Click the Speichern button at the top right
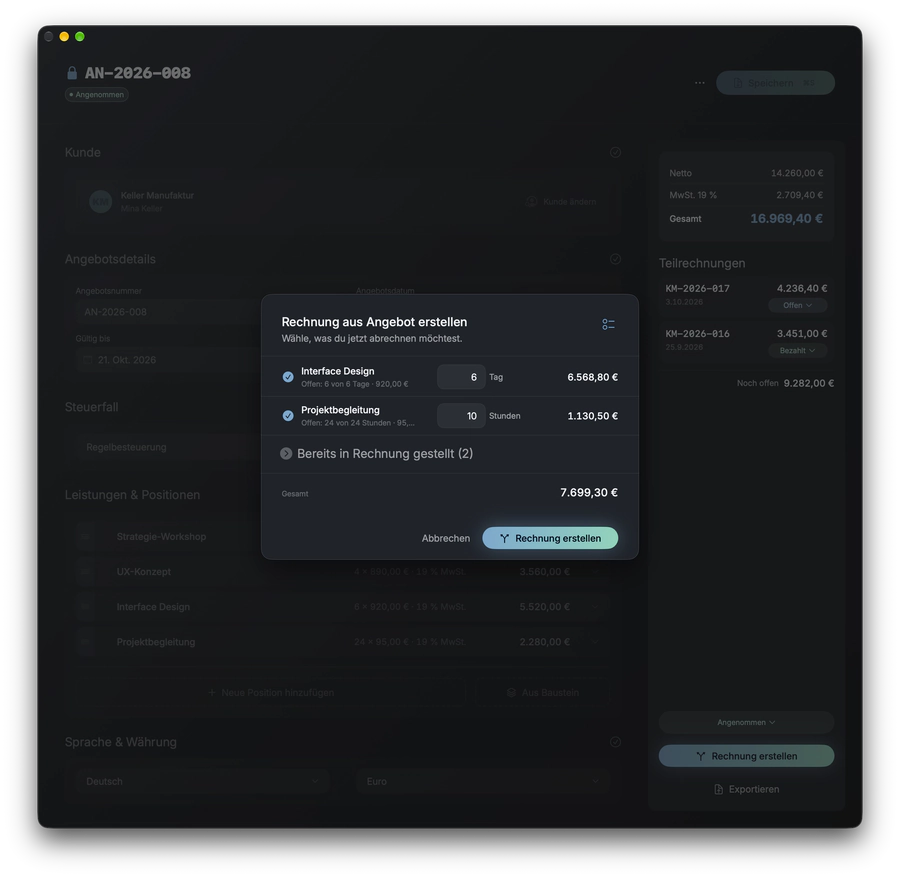The image size is (900, 878). click(x=775, y=83)
